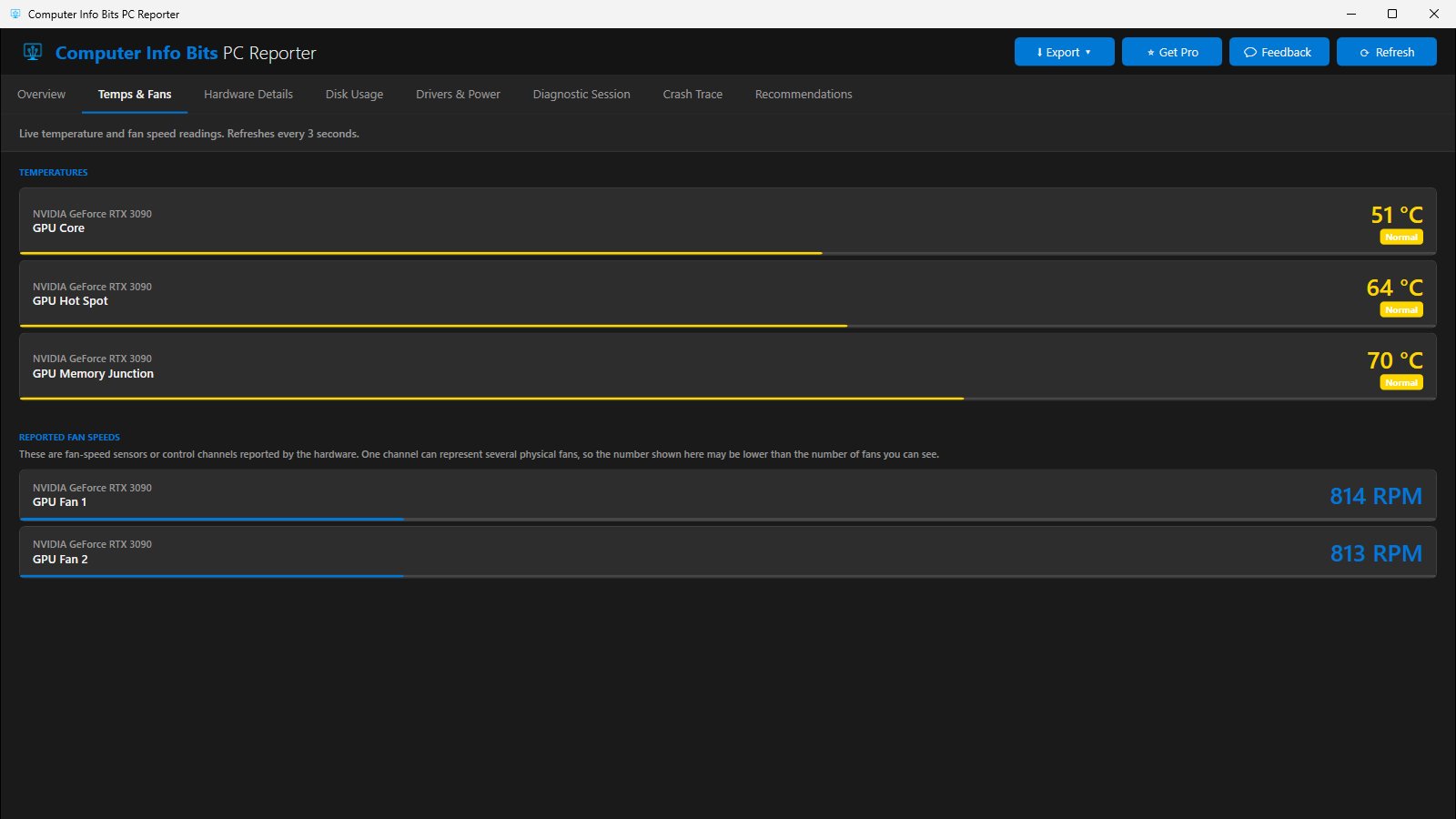Refresh the readings with the Refresh button

(x=1386, y=52)
